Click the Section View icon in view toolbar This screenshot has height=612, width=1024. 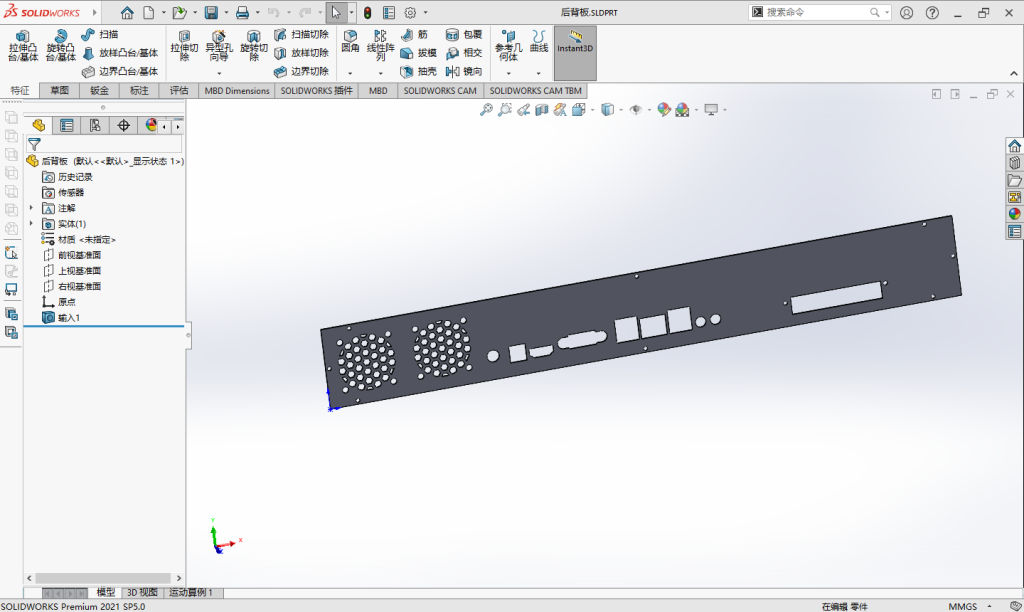[542, 109]
